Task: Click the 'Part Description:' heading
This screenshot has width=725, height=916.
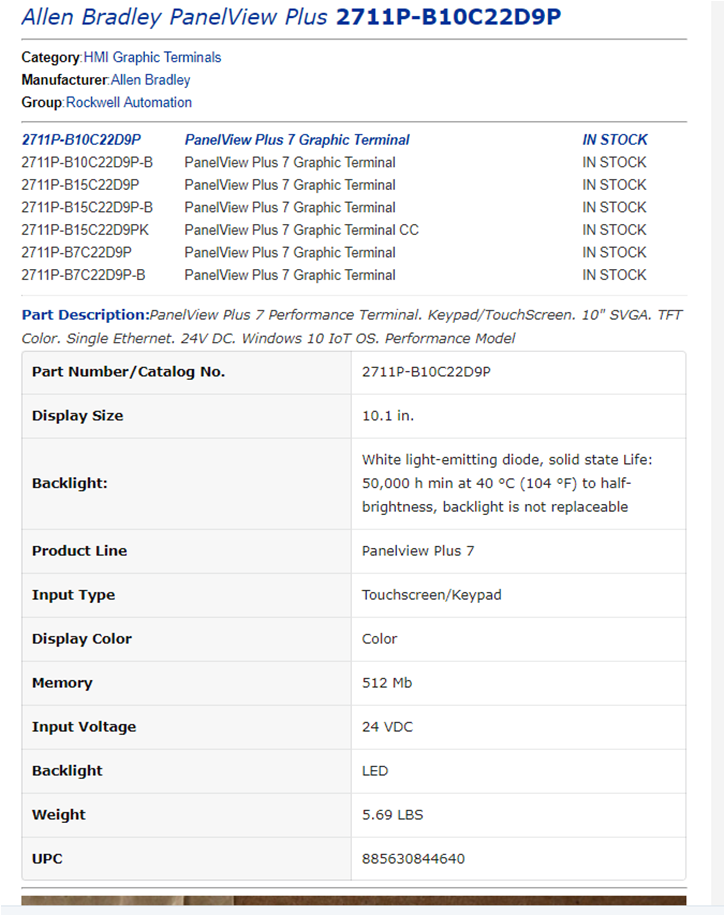Action: [85, 315]
